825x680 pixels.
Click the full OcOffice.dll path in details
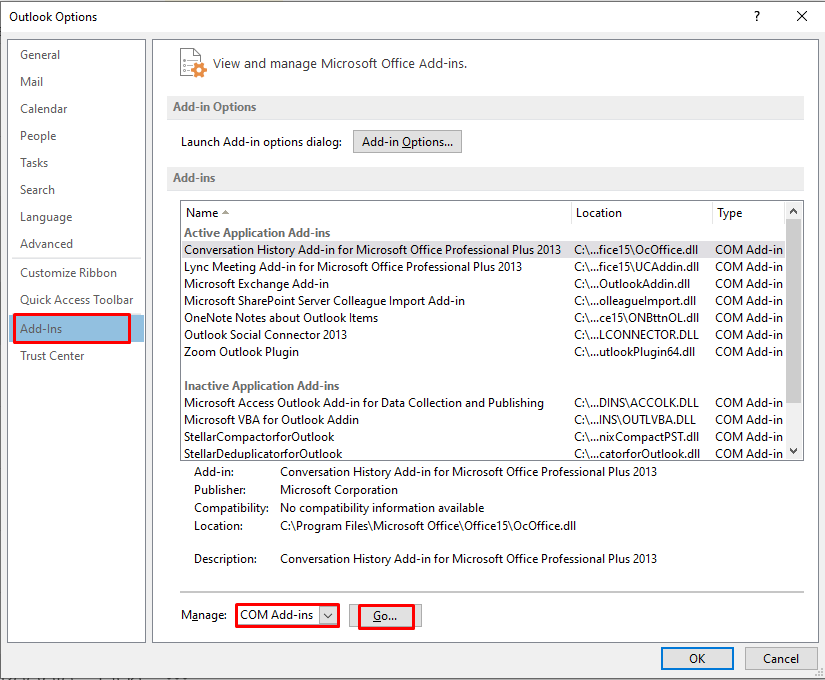pyautogui.click(x=428, y=526)
